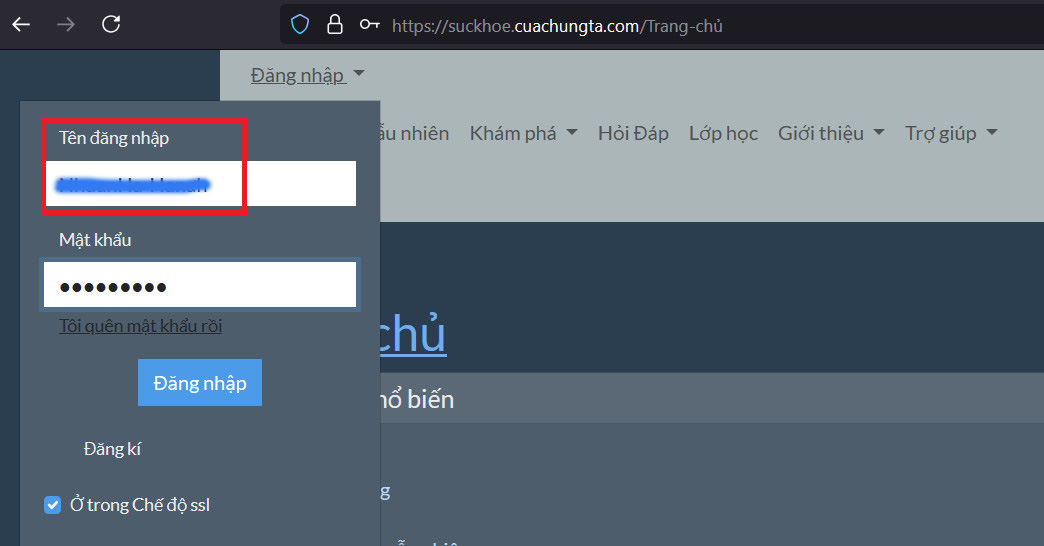
Task: Focus the Tên đăng nhập username field
Action: click(x=200, y=184)
